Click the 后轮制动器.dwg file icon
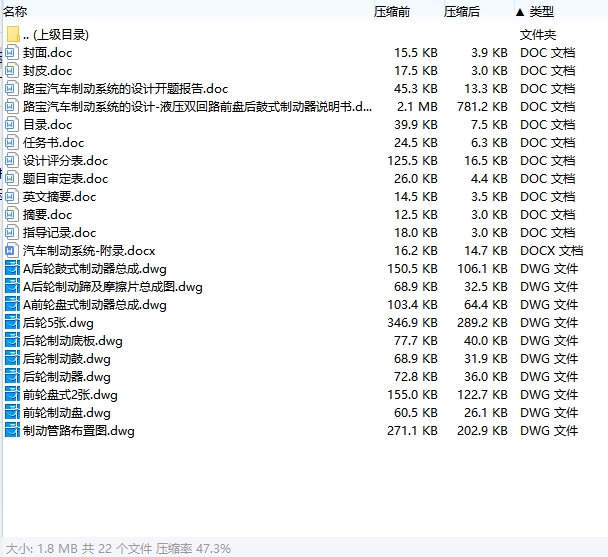608x557 pixels. click(12, 377)
